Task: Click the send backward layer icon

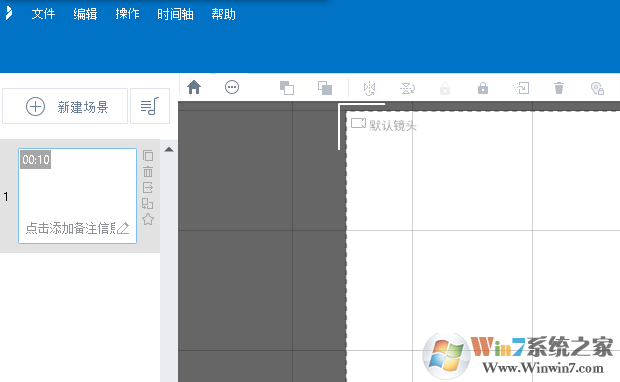Action: click(x=325, y=88)
